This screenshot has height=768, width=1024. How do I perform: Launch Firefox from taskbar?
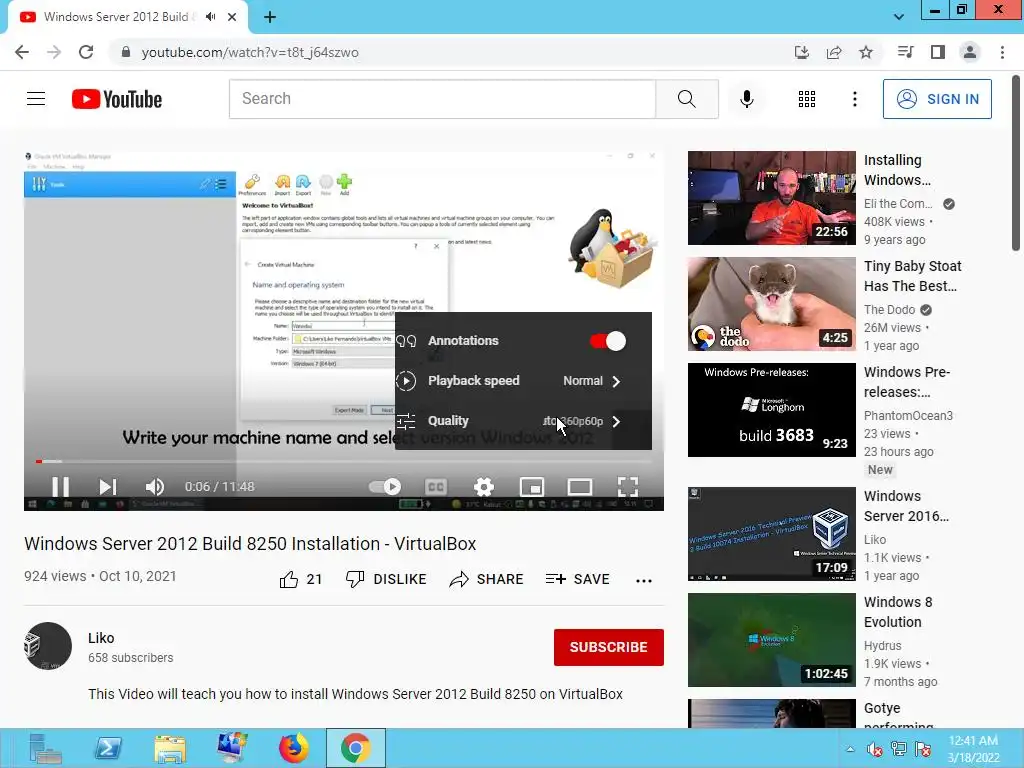[x=294, y=748]
